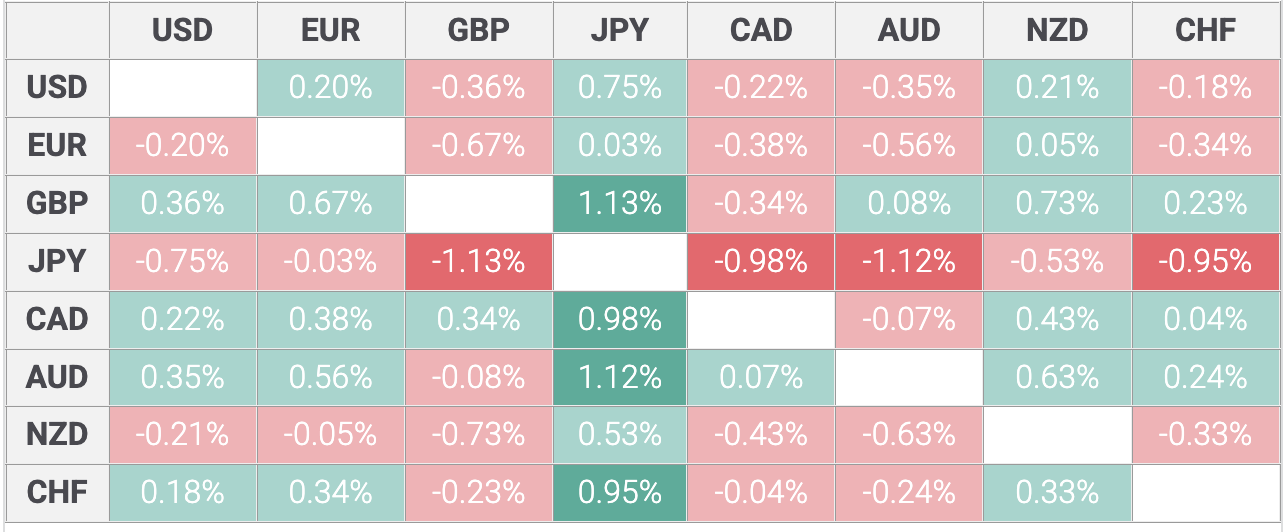The image size is (1286, 532).
Task: Select the -1.13% JPY/GBP cell
Action: tap(478, 261)
